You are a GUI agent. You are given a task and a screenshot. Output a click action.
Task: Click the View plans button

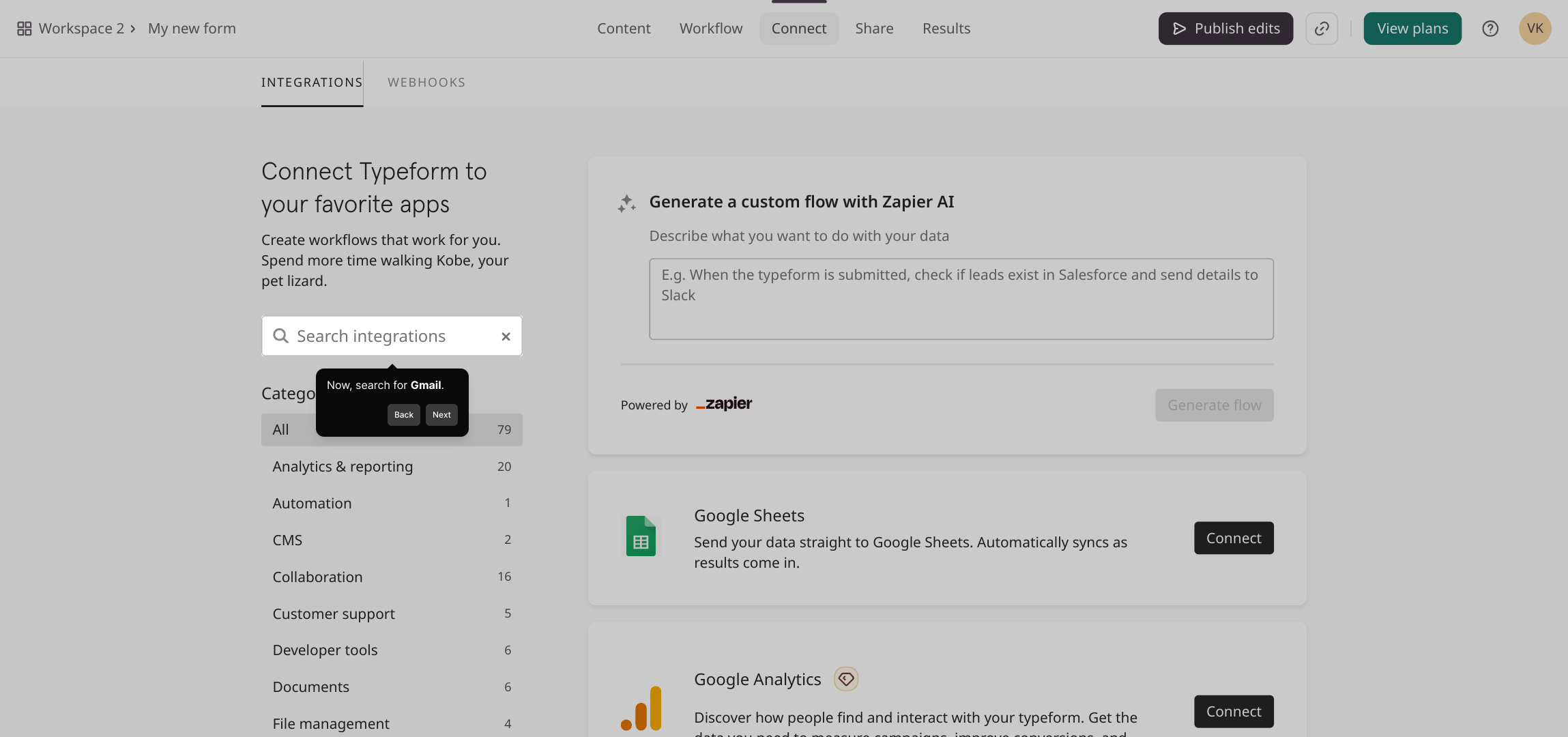pyautogui.click(x=1412, y=29)
